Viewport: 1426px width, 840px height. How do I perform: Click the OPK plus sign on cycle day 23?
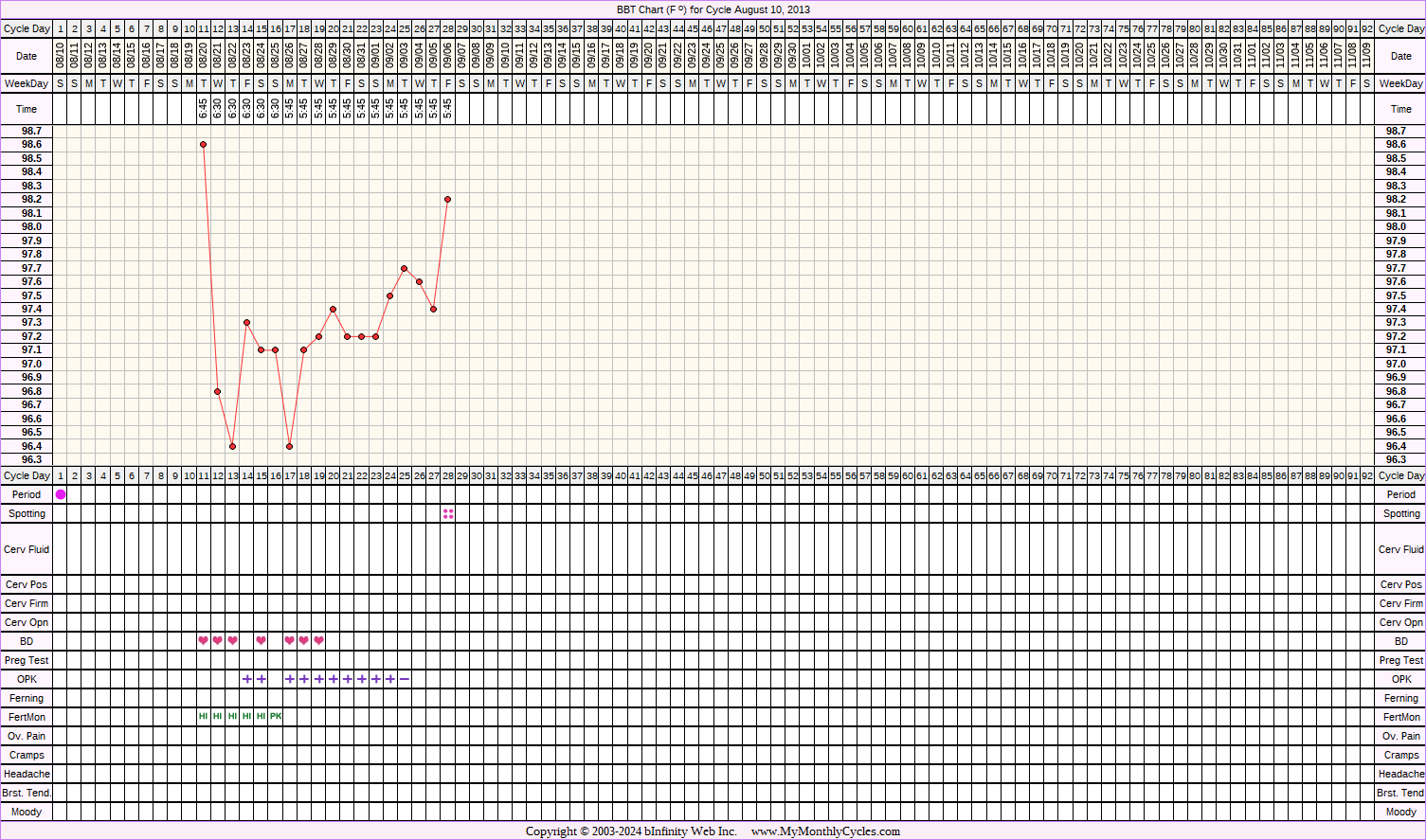pos(376,679)
